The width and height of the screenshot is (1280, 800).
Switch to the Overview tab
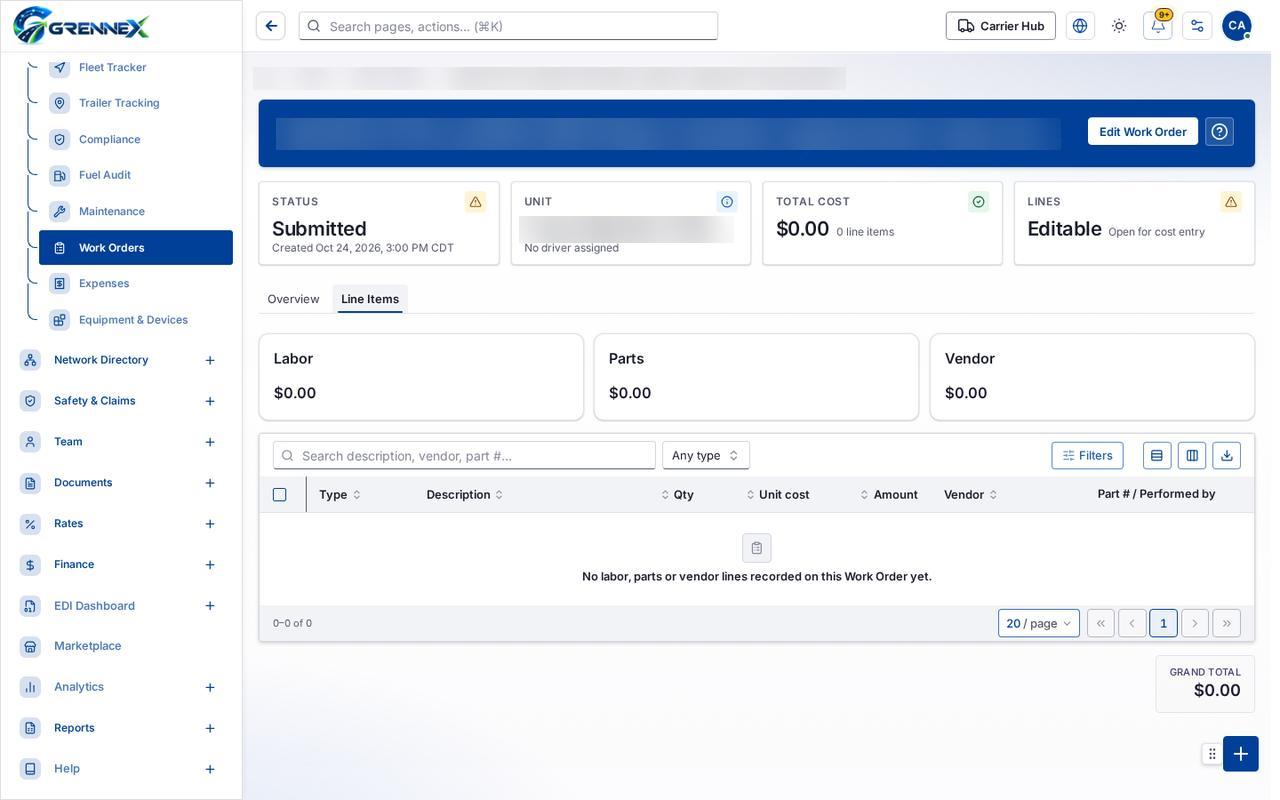click(x=293, y=299)
